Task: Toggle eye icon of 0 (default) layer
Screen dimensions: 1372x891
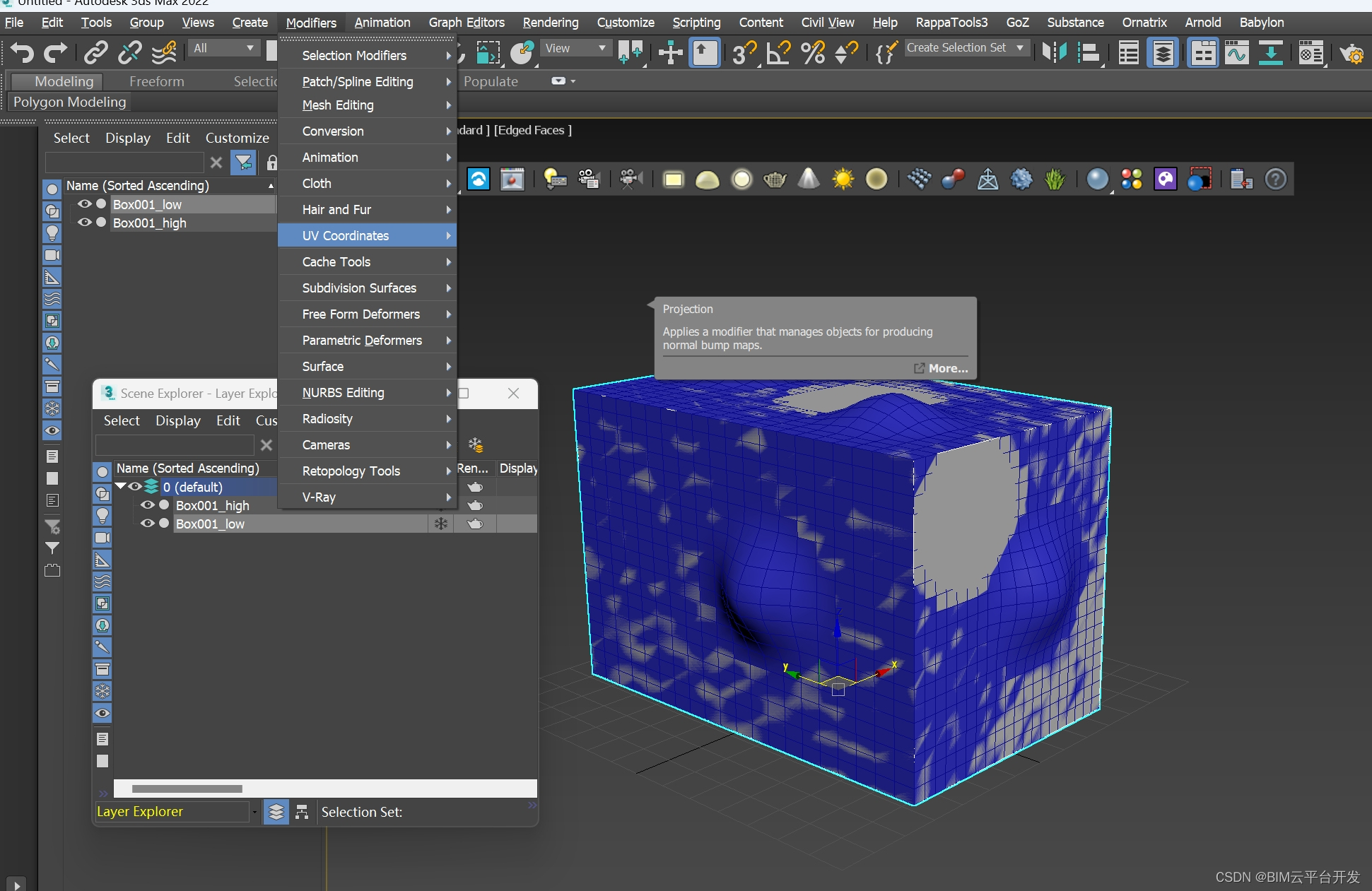Action: coord(134,487)
